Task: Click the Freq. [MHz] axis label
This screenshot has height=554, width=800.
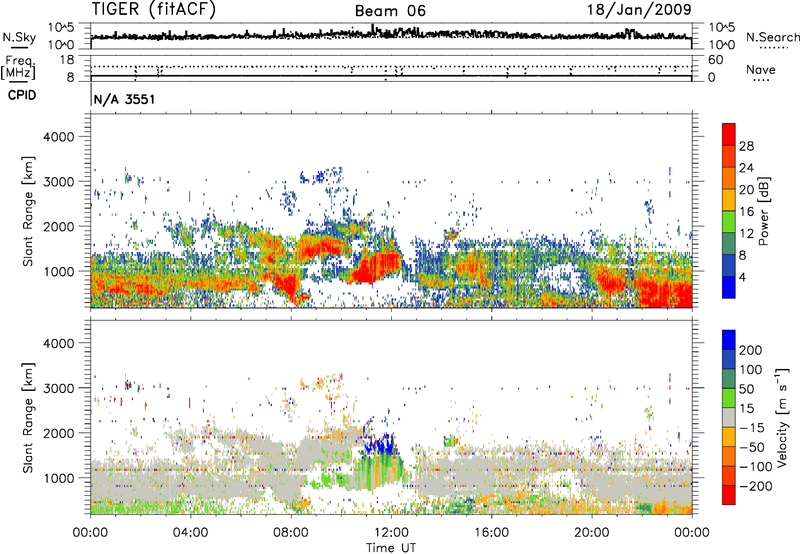Action: pos(20,68)
